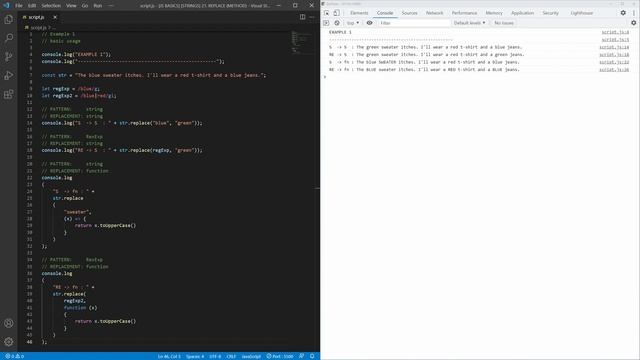Screen dimensions: 640x360
Task: Open the Go menu
Action: [x=85, y=6]
